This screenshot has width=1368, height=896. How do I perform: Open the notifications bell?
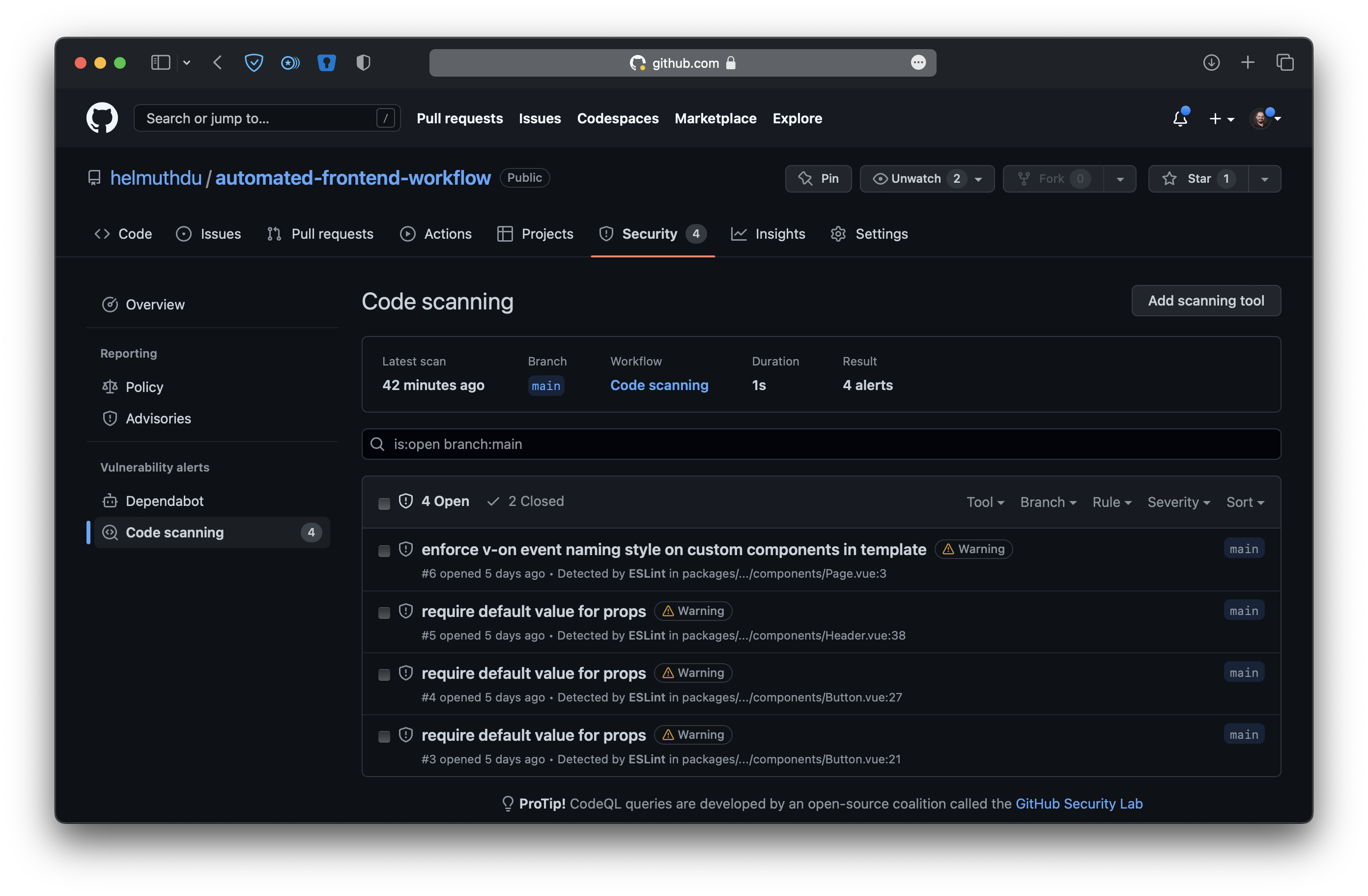click(x=1179, y=118)
